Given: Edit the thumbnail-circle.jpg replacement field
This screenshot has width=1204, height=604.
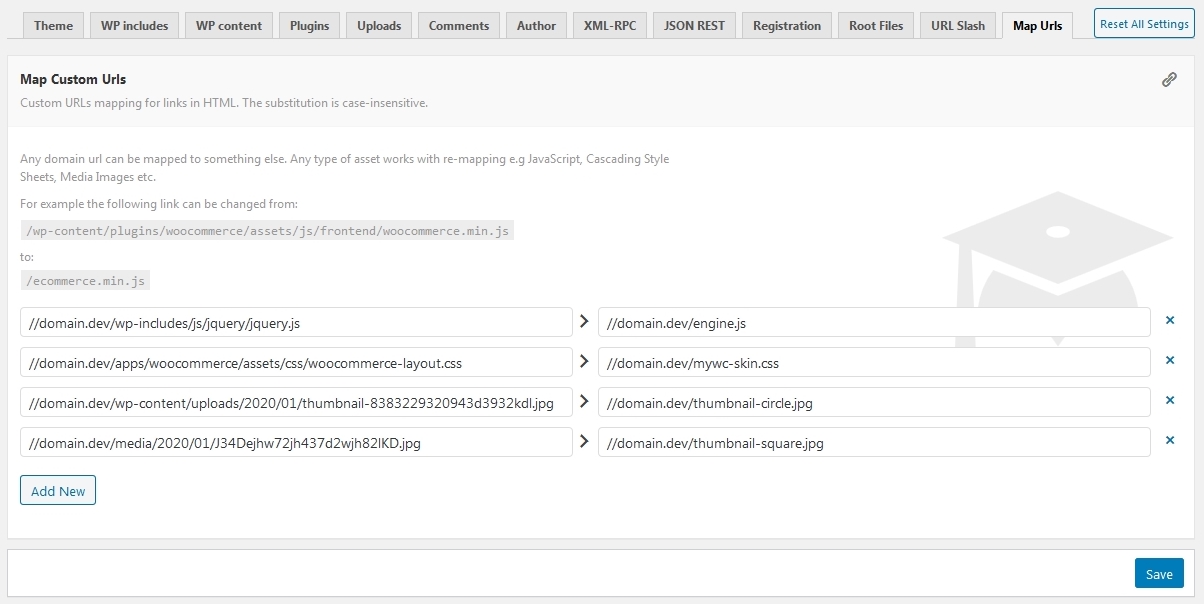Looking at the screenshot, I should pyautogui.click(x=874, y=402).
